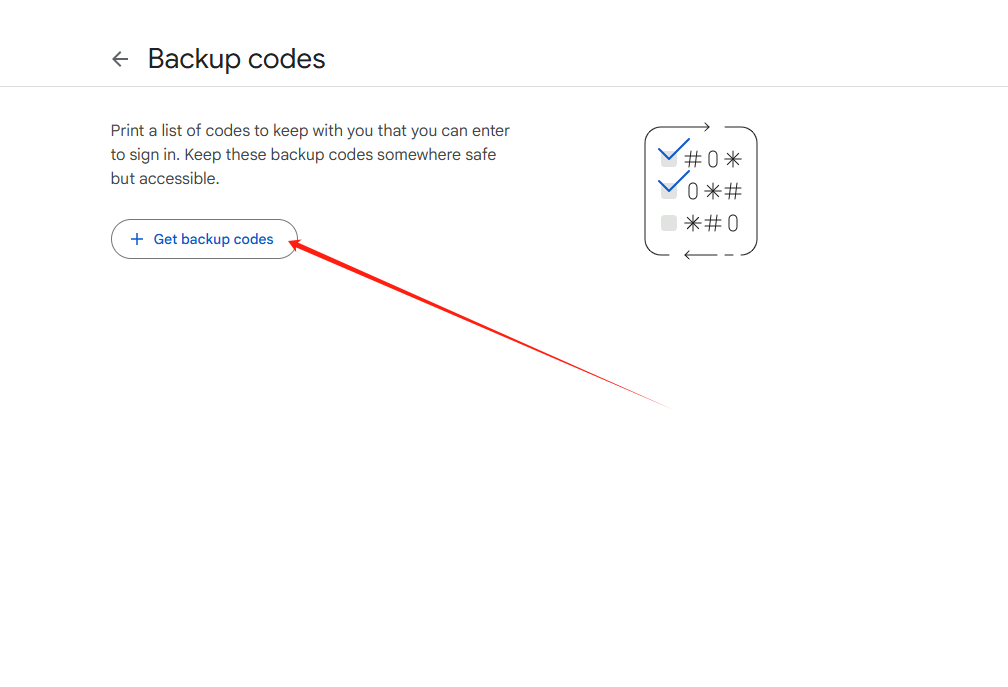The height and width of the screenshot is (687, 1008).
Task: Select the asterisk ending the top code row
Action: click(733, 159)
